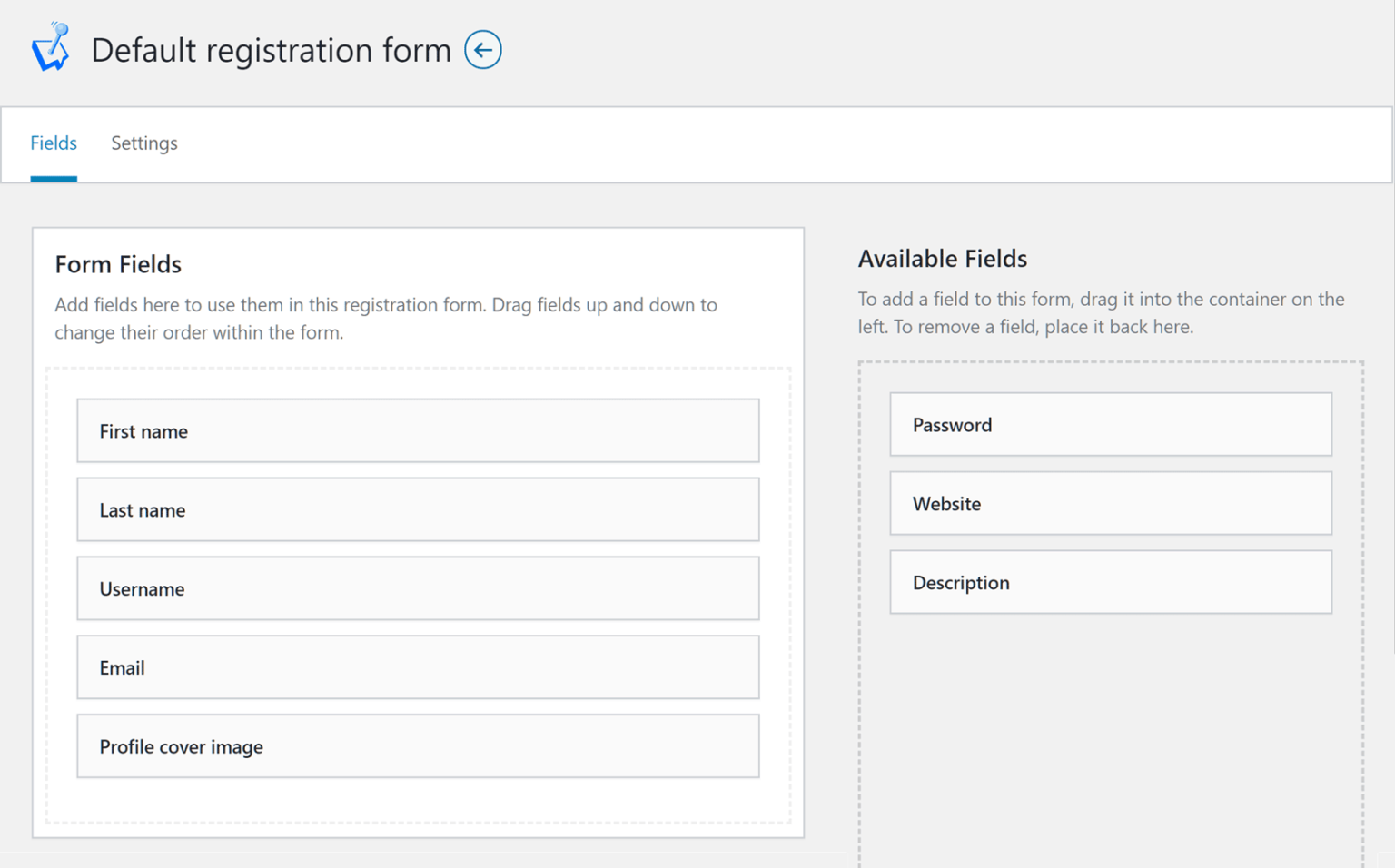Click the Username form field
Image resolution: width=1395 pixels, height=868 pixels.
[x=418, y=588]
